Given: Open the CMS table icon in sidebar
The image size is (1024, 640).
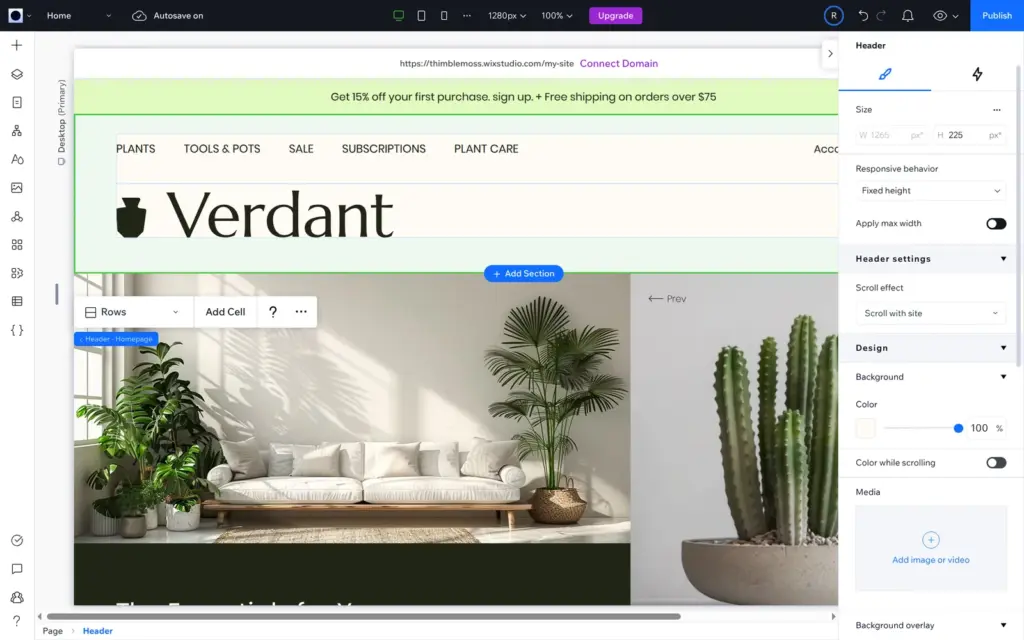Looking at the screenshot, I should tap(17, 302).
